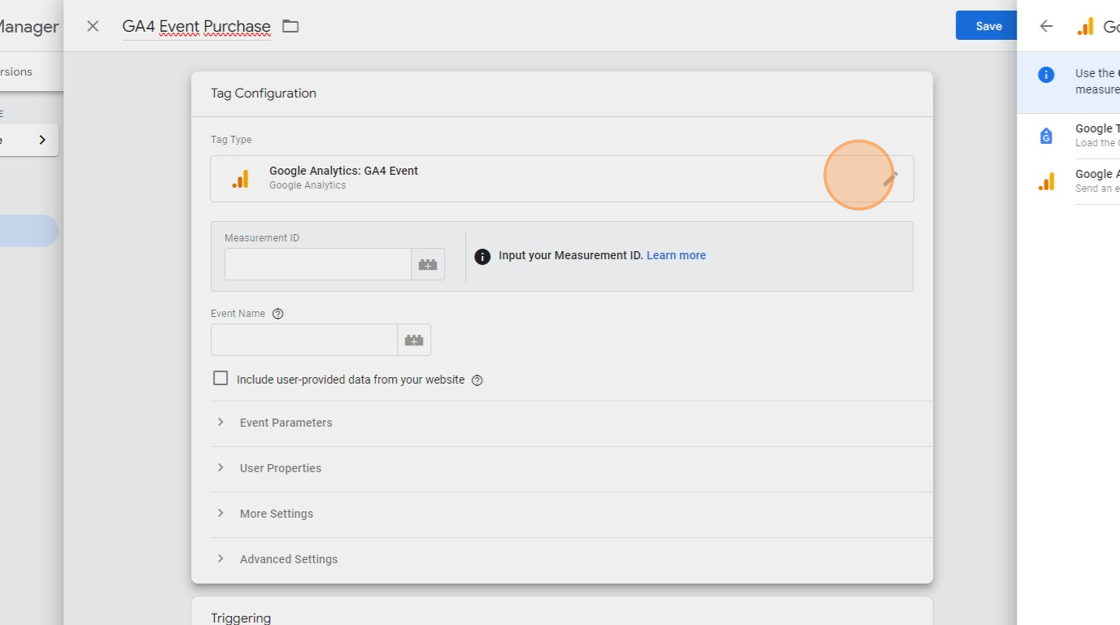The height and width of the screenshot is (625, 1120).
Task: Click the chevron in the left sidebar
Action: click(x=42, y=140)
